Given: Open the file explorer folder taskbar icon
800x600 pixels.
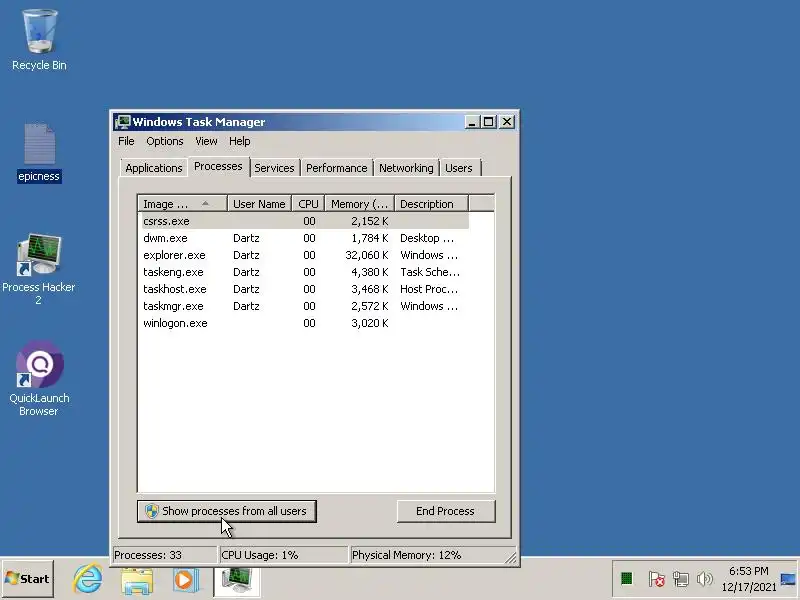Looking at the screenshot, I should tap(137, 580).
